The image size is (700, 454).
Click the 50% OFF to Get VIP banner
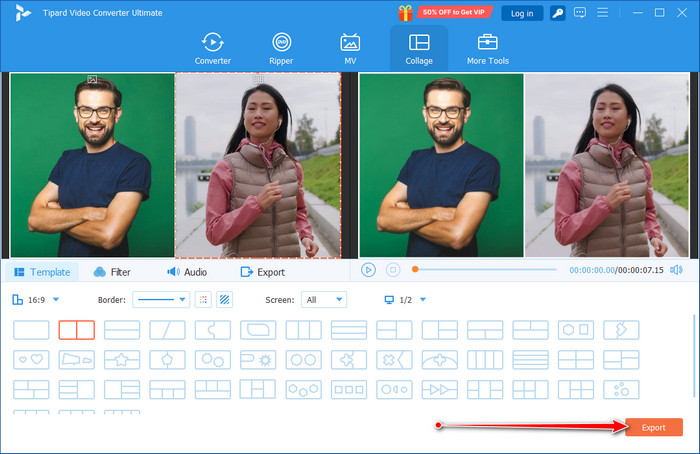coord(454,12)
